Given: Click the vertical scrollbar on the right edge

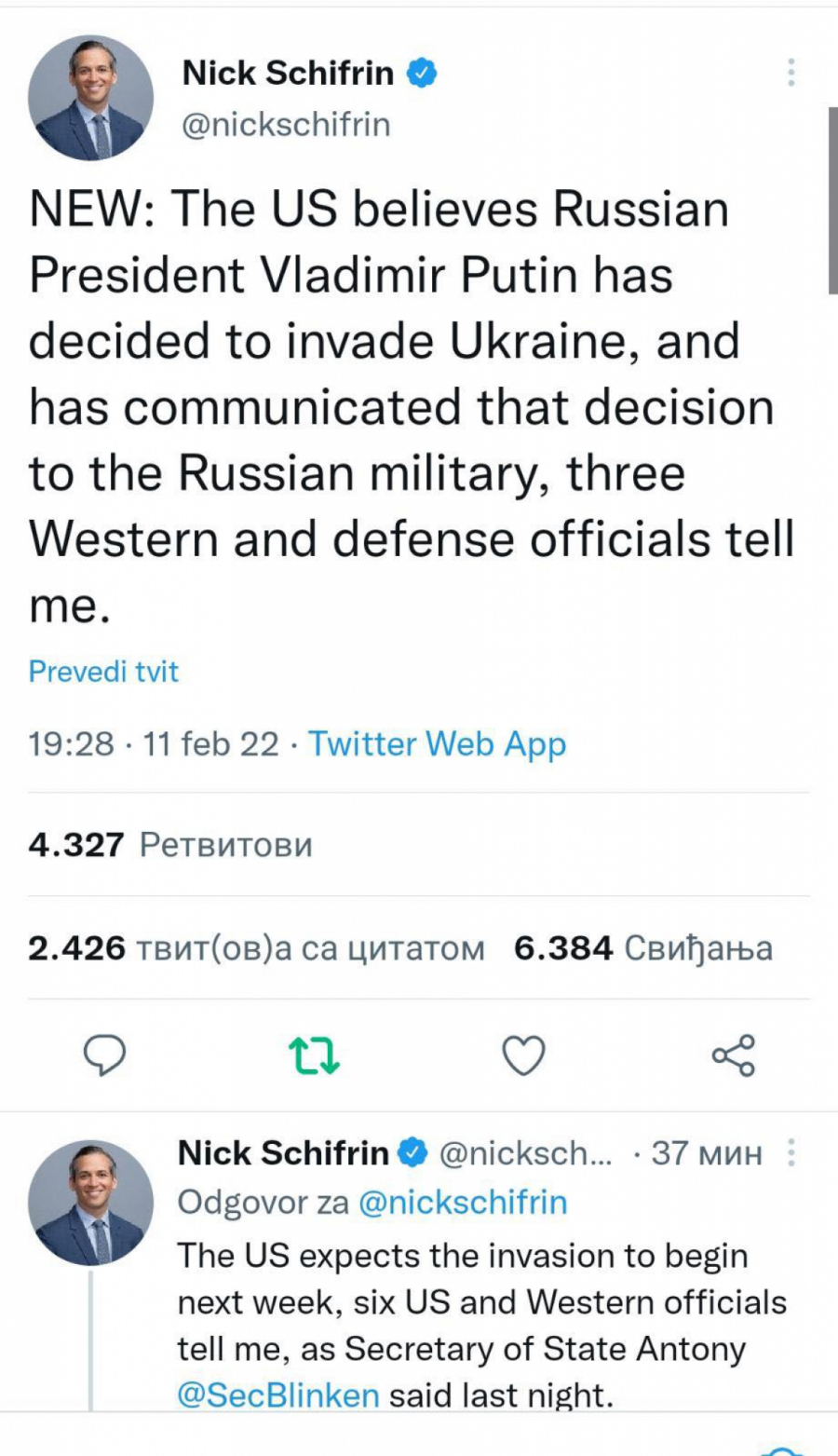Looking at the screenshot, I should point(832,200).
